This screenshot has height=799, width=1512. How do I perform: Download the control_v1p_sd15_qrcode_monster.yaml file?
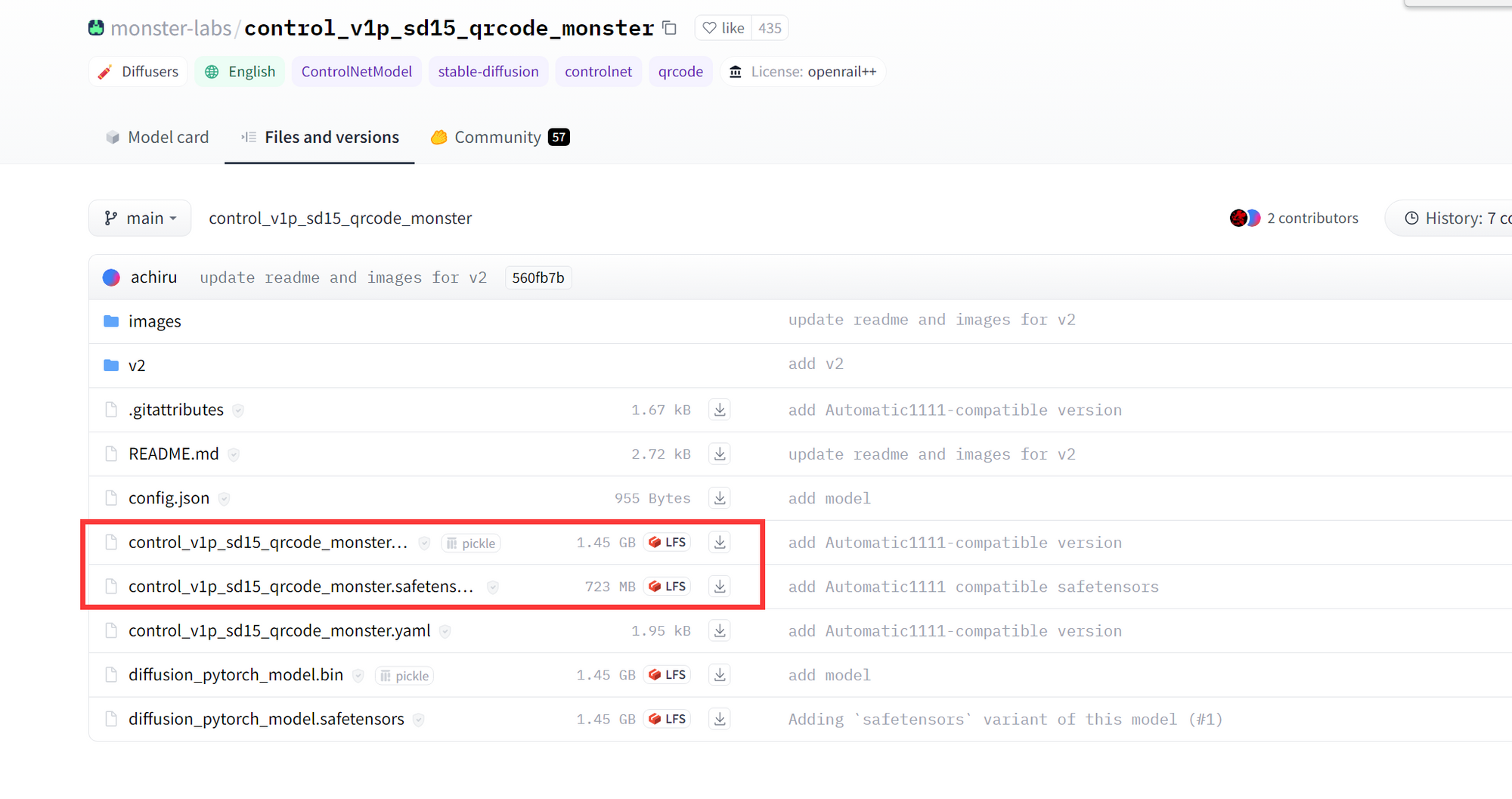(720, 630)
